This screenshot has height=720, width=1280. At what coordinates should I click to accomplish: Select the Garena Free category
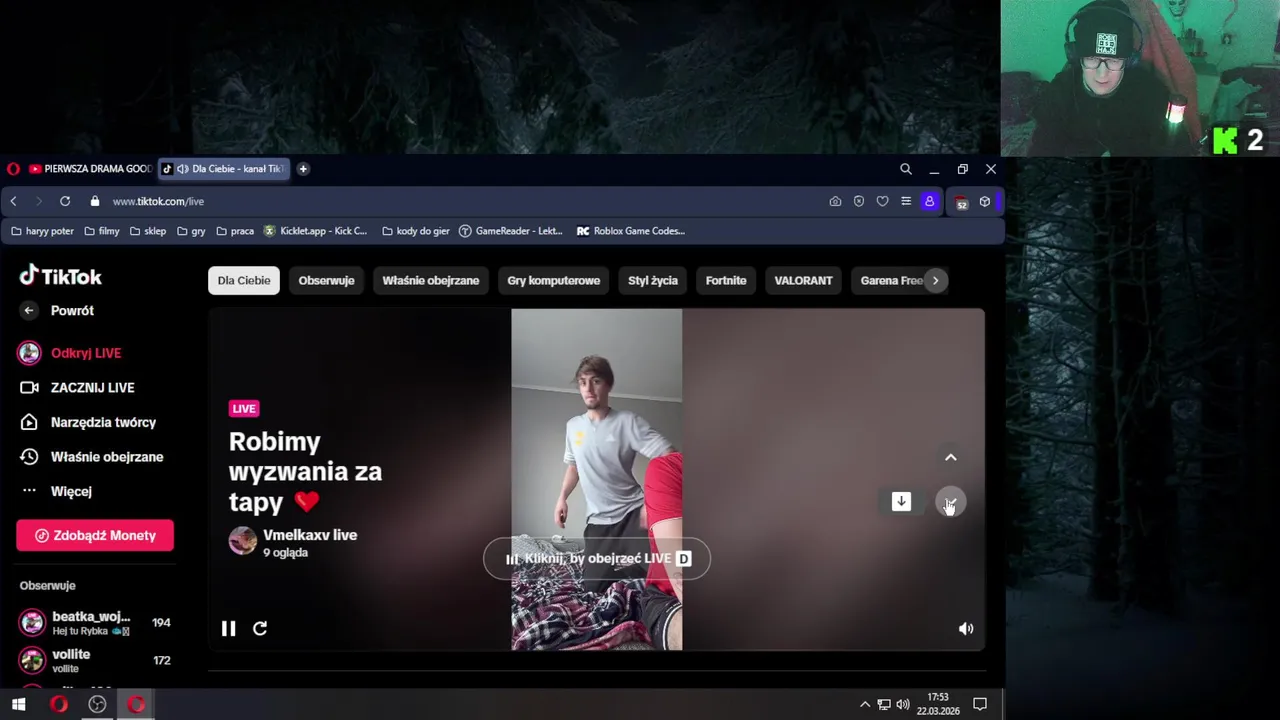[889, 280]
